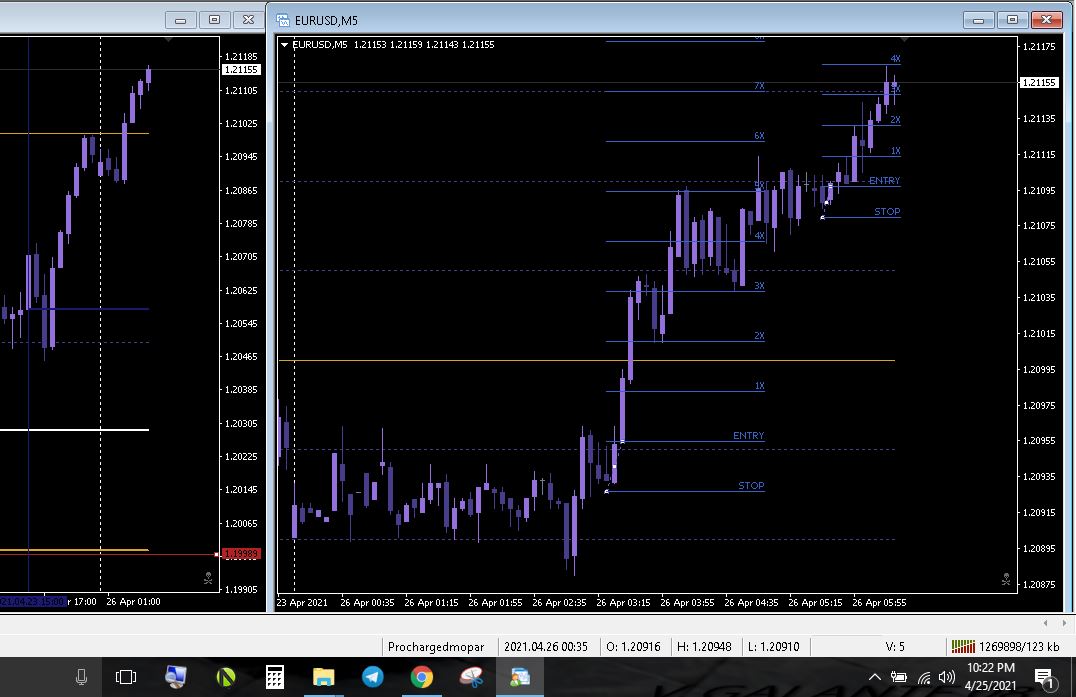Screen dimensions: 1076x697
Task: Select the lower STOP level label
Action: point(751,485)
